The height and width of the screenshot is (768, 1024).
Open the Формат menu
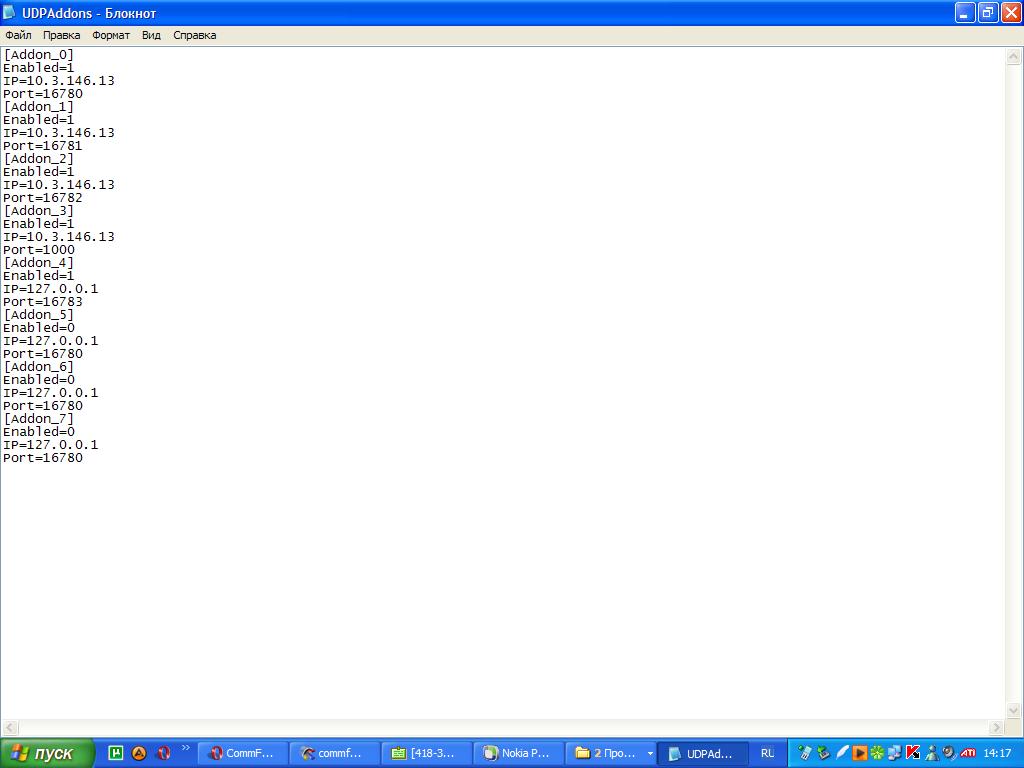pos(111,35)
